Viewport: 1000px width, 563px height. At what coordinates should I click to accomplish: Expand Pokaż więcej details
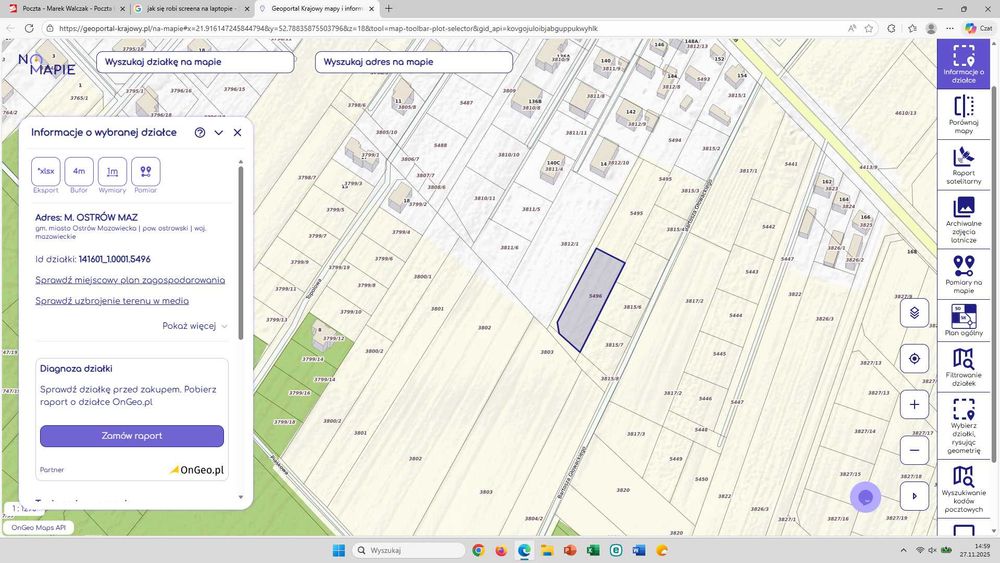(195, 326)
